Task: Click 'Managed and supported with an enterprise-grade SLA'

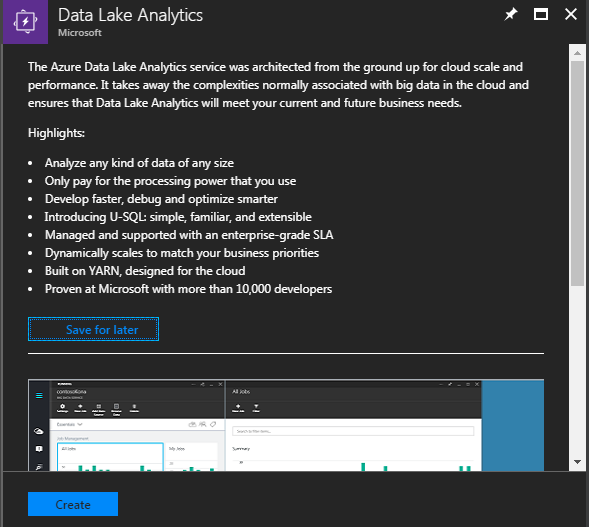Action: point(189,235)
